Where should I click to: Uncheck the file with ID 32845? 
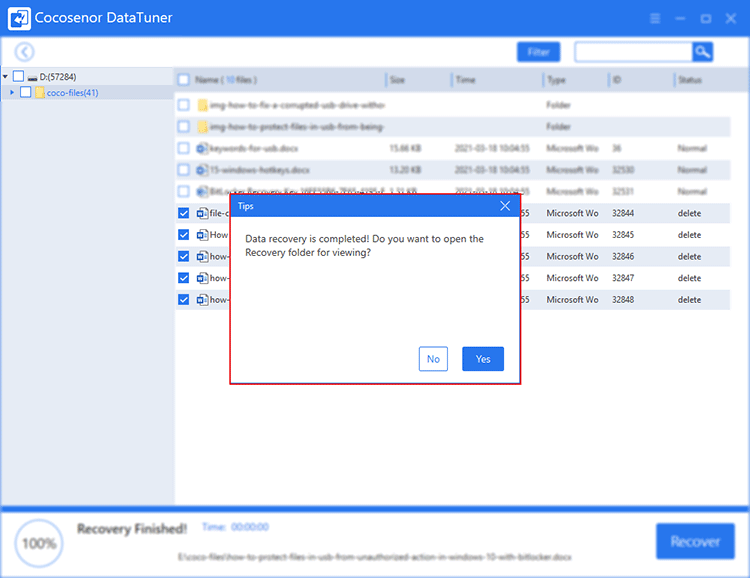tap(184, 234)
